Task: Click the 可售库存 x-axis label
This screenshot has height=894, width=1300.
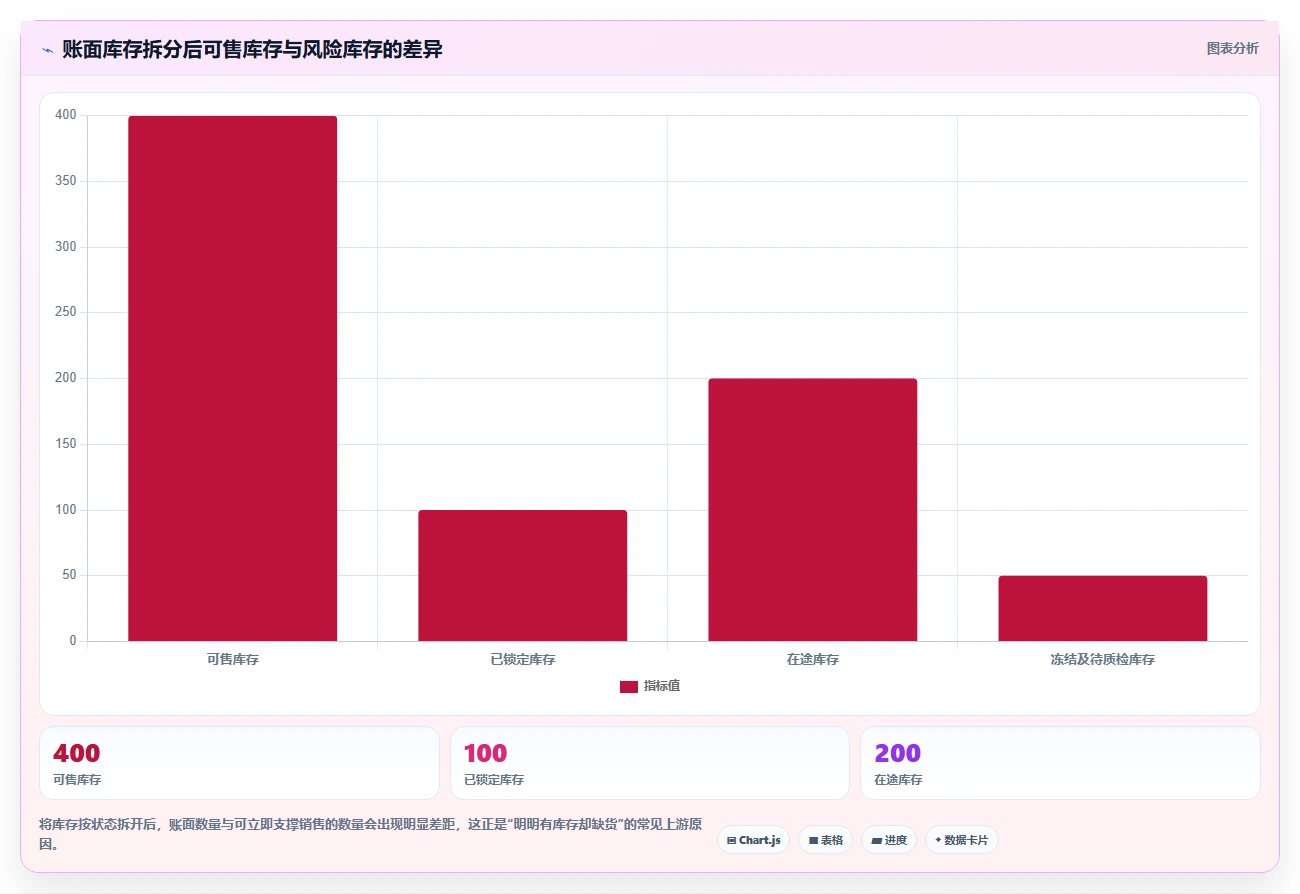Action: coord(232,660)
